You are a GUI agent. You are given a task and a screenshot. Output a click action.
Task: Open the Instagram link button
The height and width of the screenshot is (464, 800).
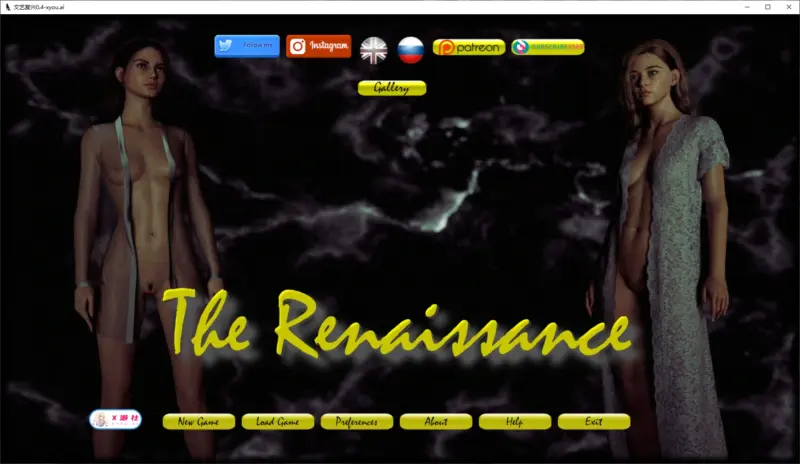click(318, 46)
